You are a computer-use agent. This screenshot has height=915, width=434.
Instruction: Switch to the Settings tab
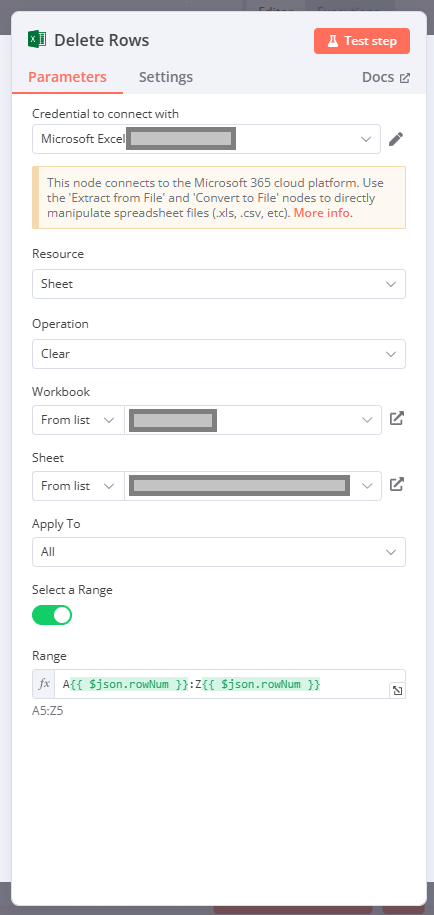tap(166, 77)
